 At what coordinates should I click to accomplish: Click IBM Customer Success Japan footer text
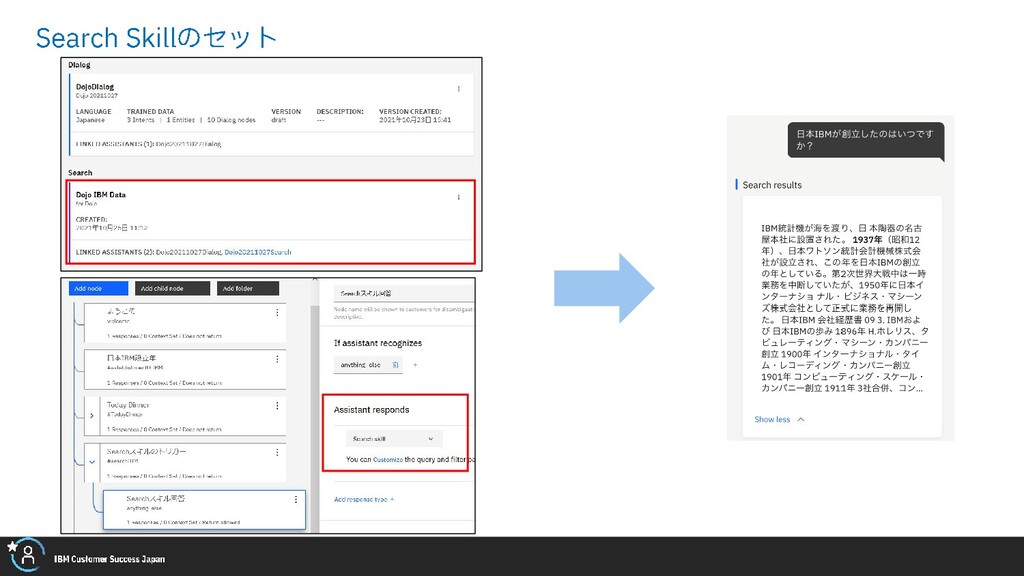tap(110, 559)
